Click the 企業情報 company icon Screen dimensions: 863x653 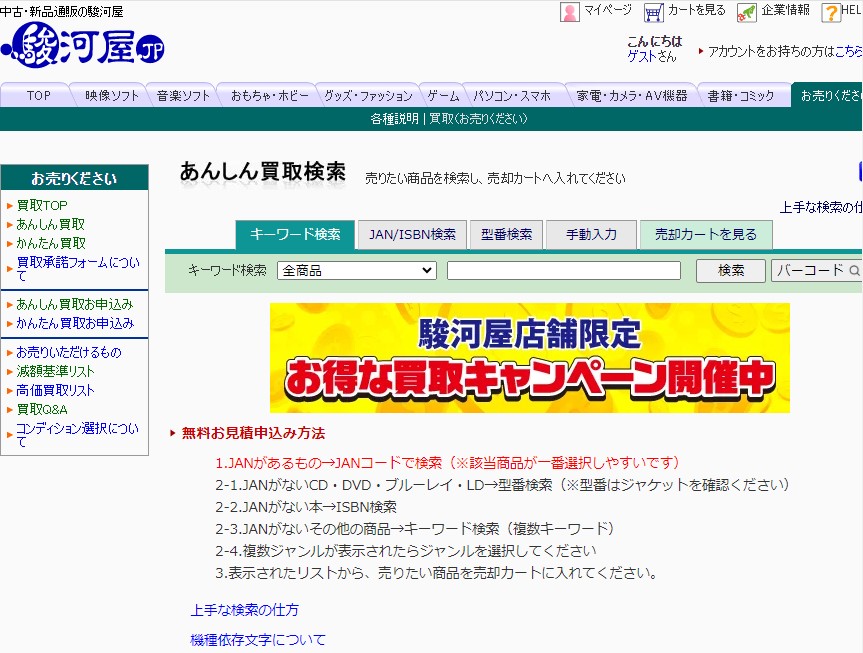747,12
